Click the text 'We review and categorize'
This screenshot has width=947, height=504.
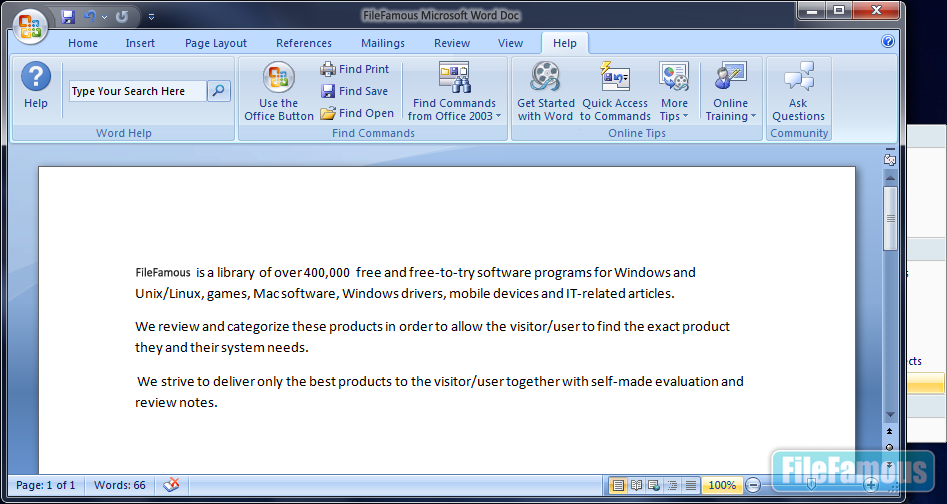tap(212, 327)
